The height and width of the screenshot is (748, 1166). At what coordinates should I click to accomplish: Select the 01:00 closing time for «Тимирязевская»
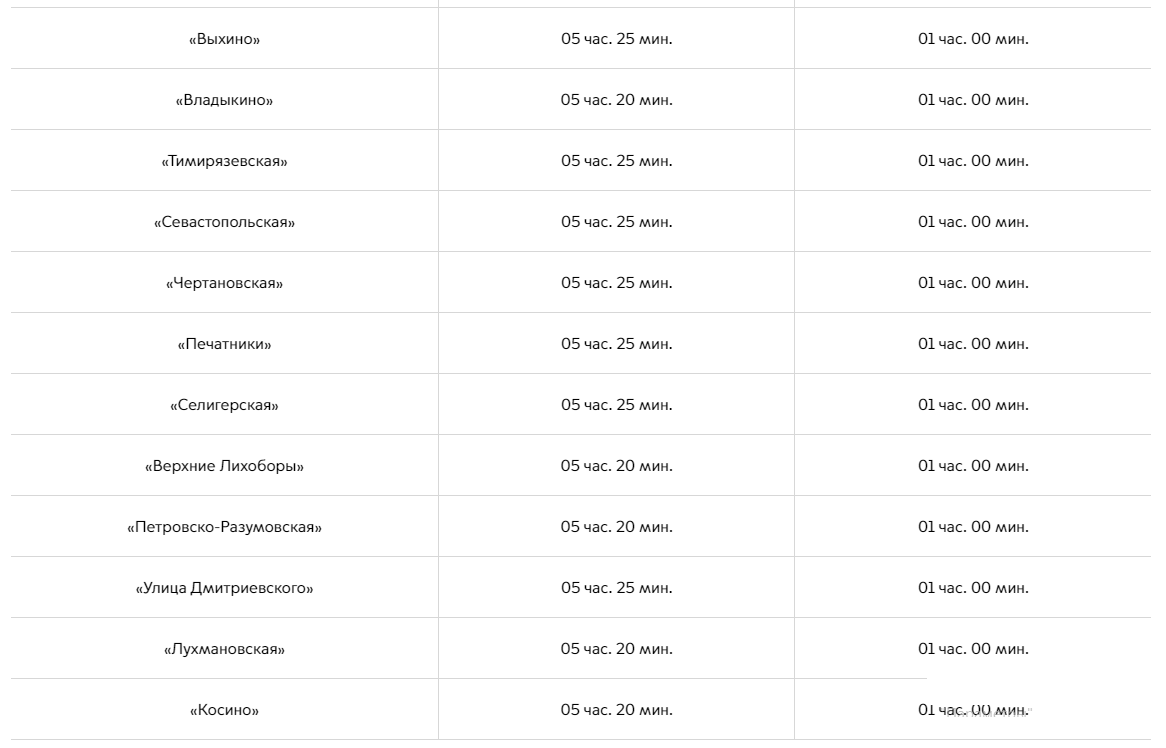[973, 161]
